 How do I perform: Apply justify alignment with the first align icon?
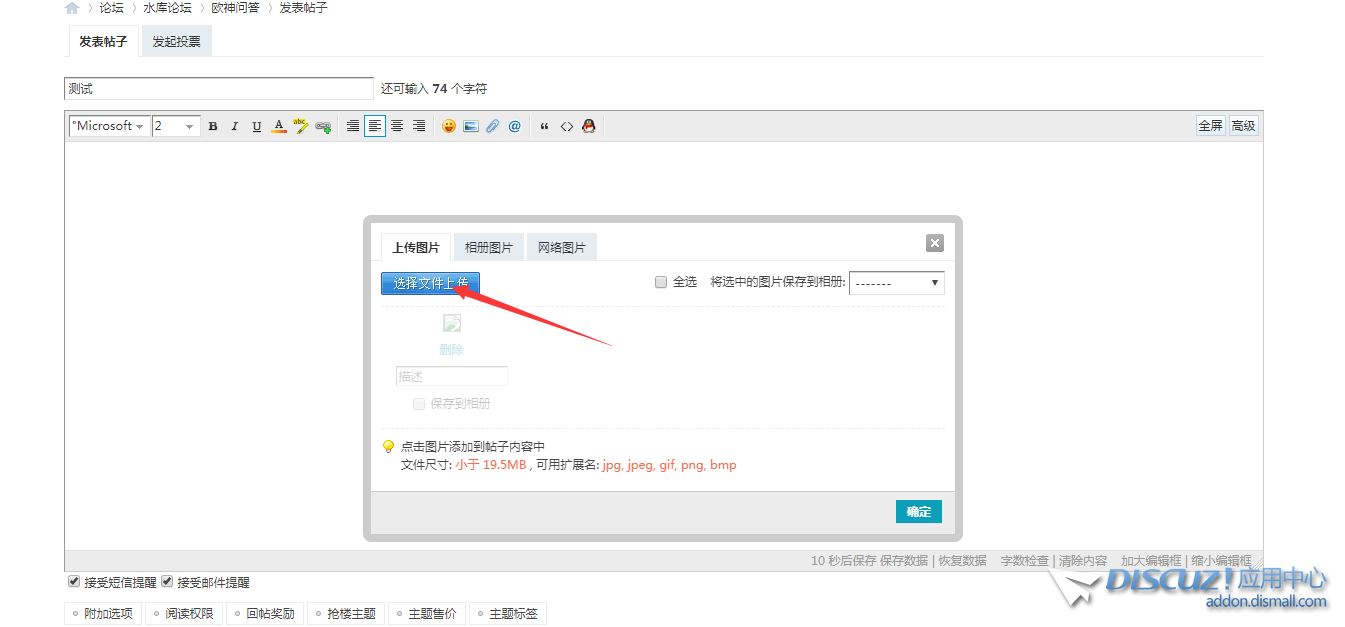[353, 126]
